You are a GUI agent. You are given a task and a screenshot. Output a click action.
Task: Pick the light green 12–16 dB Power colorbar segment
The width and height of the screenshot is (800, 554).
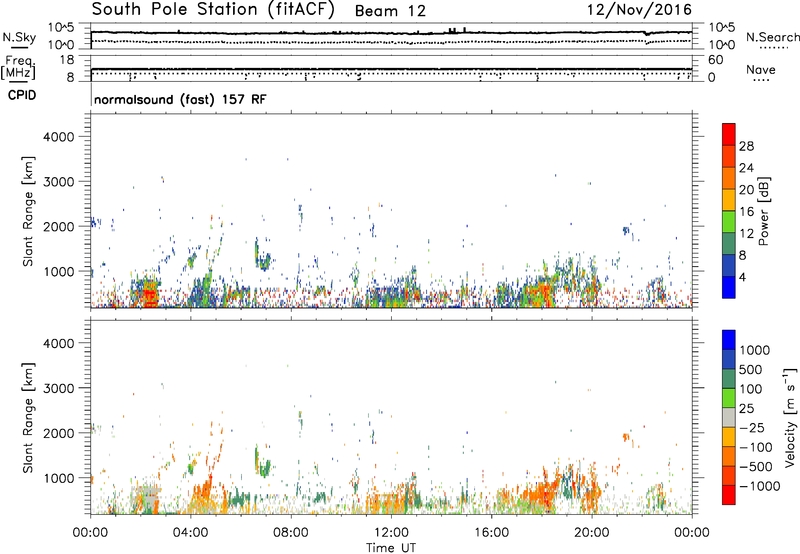pyautogui.click(x=729, y=222)
